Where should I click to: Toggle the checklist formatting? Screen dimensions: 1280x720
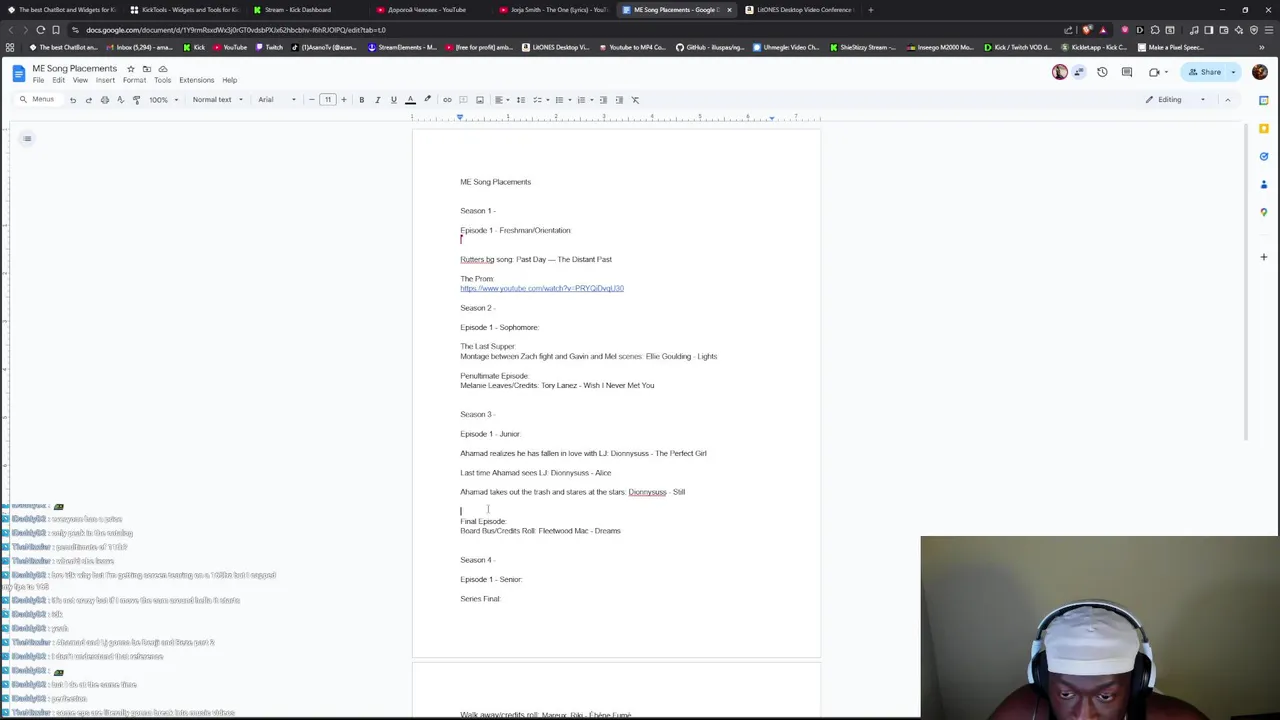coord(539,100)
